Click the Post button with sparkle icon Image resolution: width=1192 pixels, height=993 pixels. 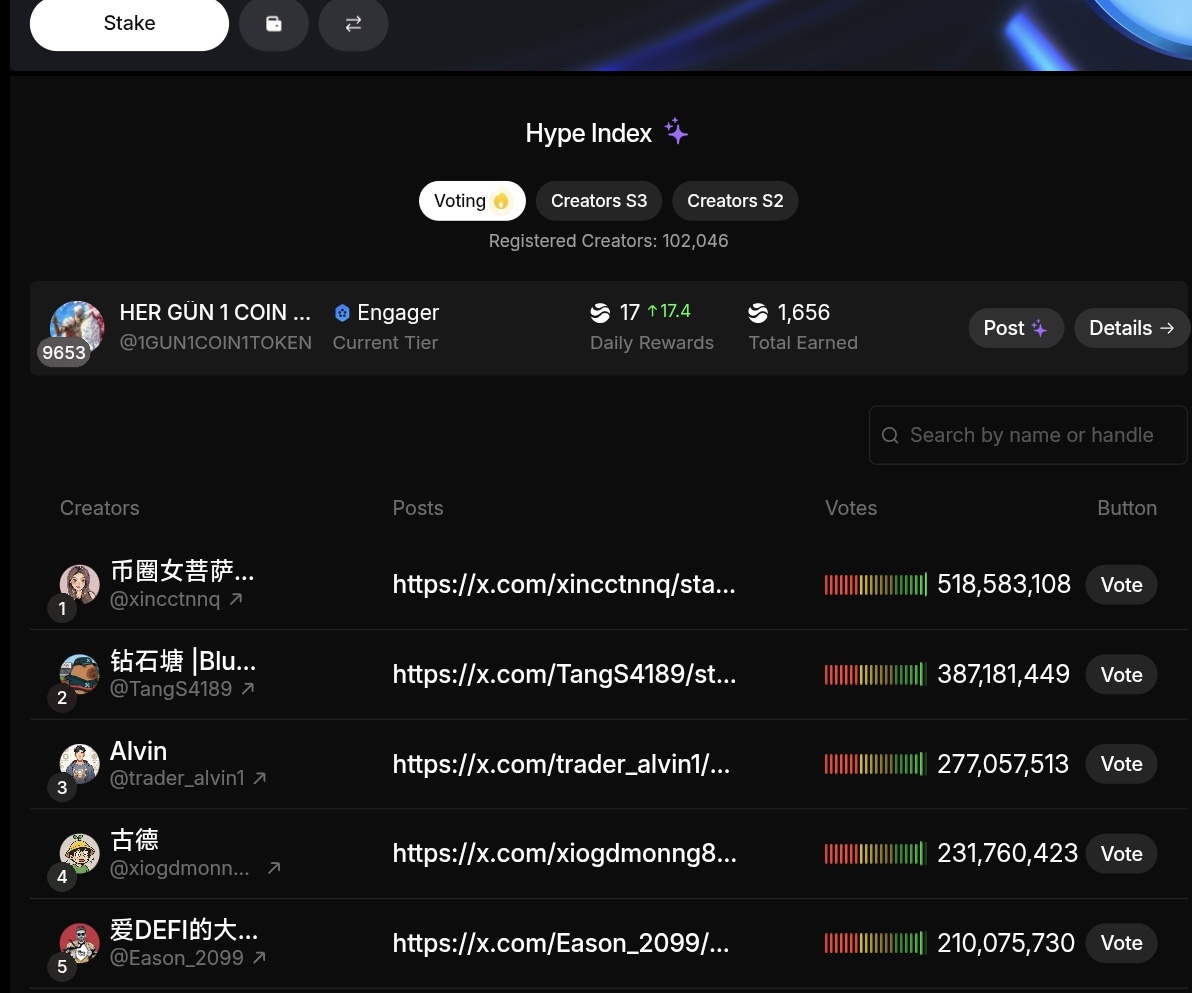[x=1015, y=327]
